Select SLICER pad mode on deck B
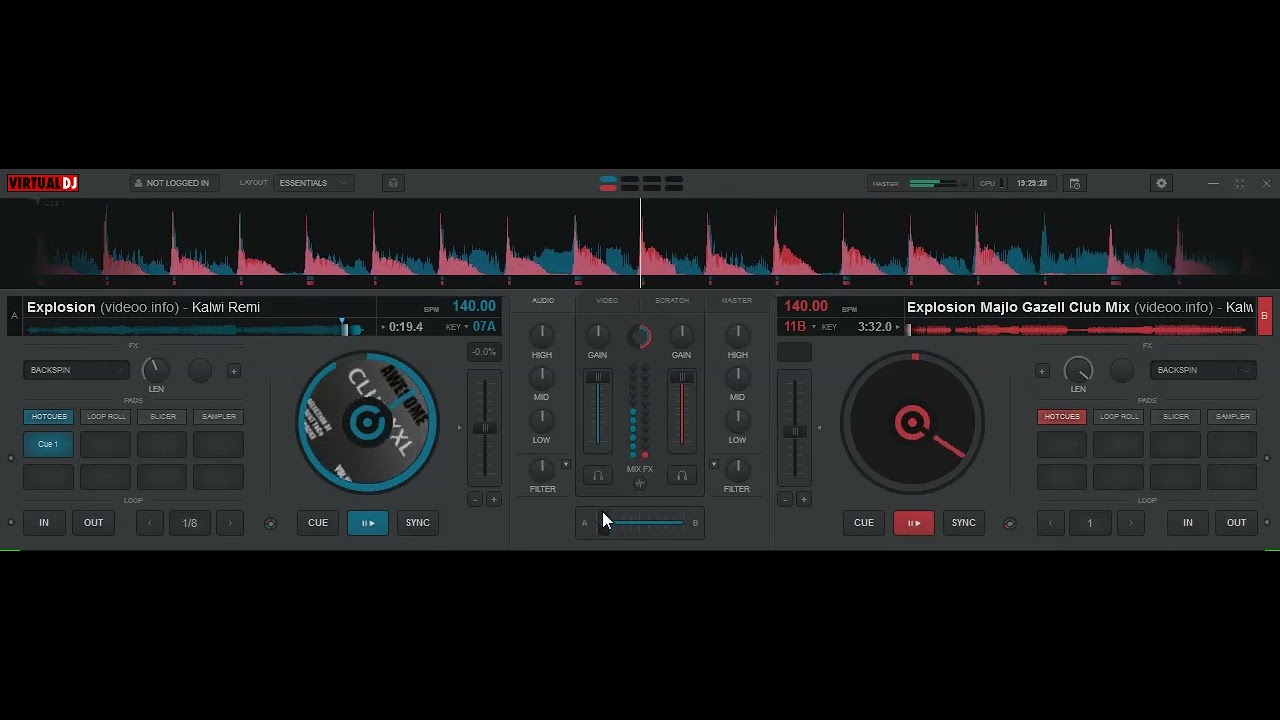The height and width of the screenshot is (720, 1280). pos(1176,417)
